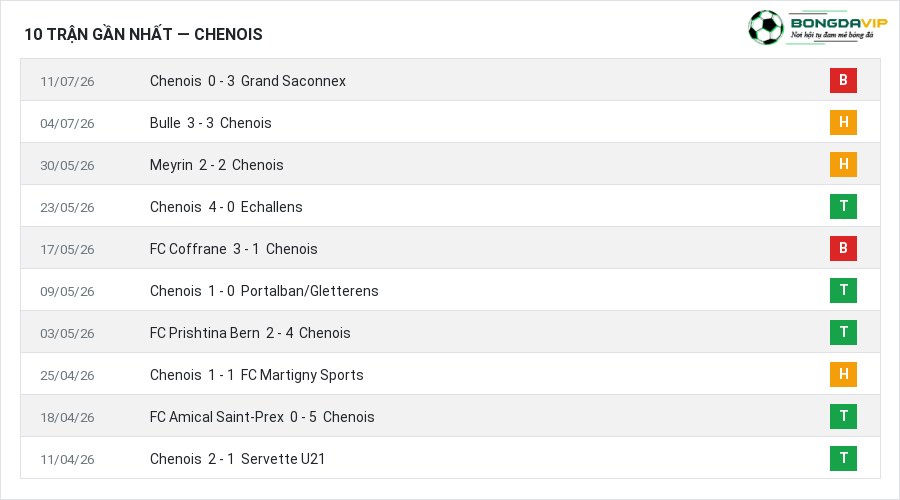Screen dimensions: 900x500
Task: Click the 18/04/26 date of Saint-Prex match
Action: [x=67, y=417]
